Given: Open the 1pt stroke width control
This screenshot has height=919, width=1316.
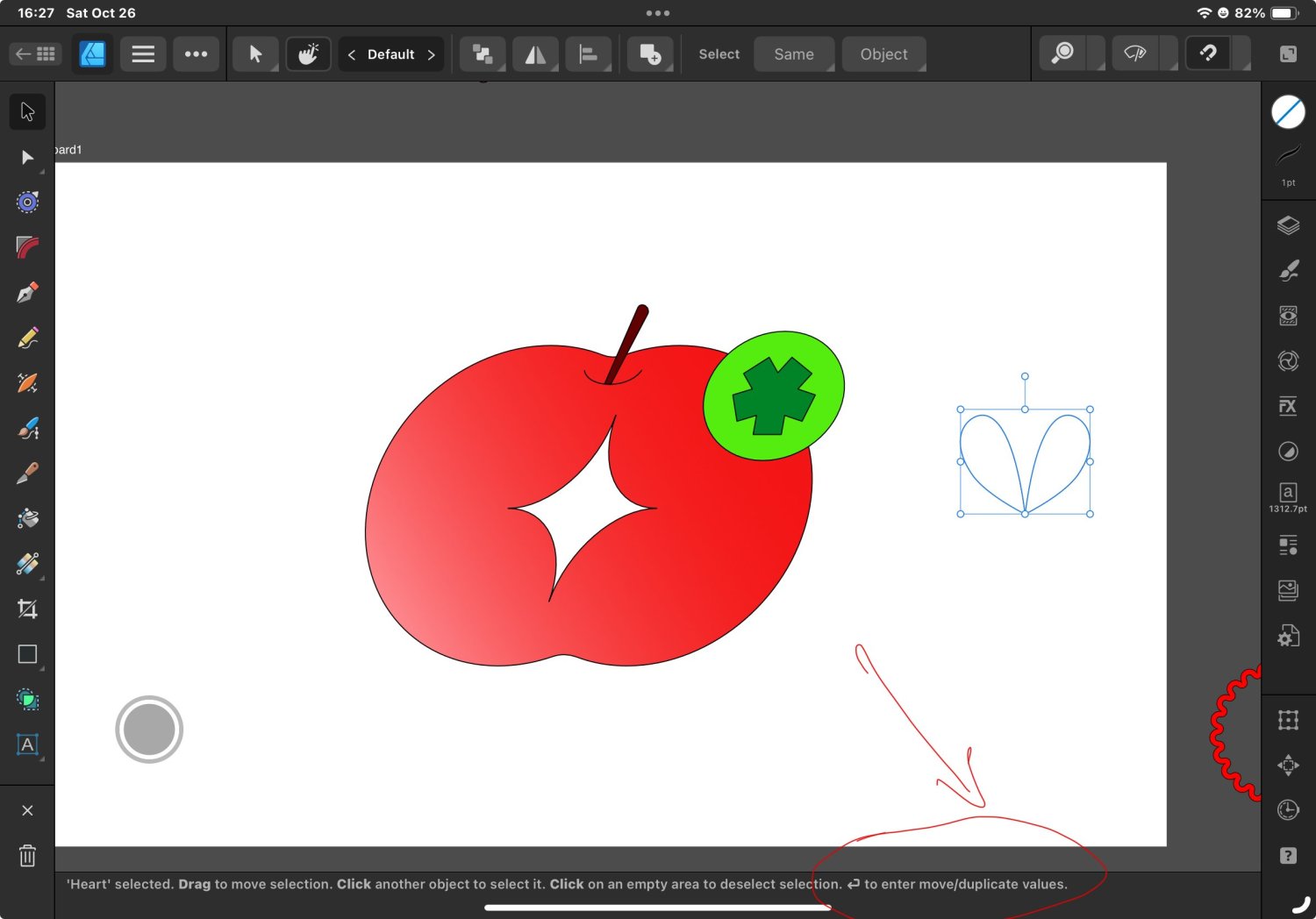Looking at the screenshot, I should coord(1288,165).
